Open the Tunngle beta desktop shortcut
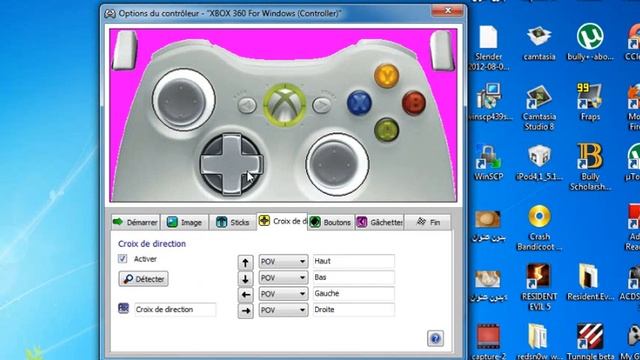The height and width of the screenshot is (360, 640). coord(590,341)
